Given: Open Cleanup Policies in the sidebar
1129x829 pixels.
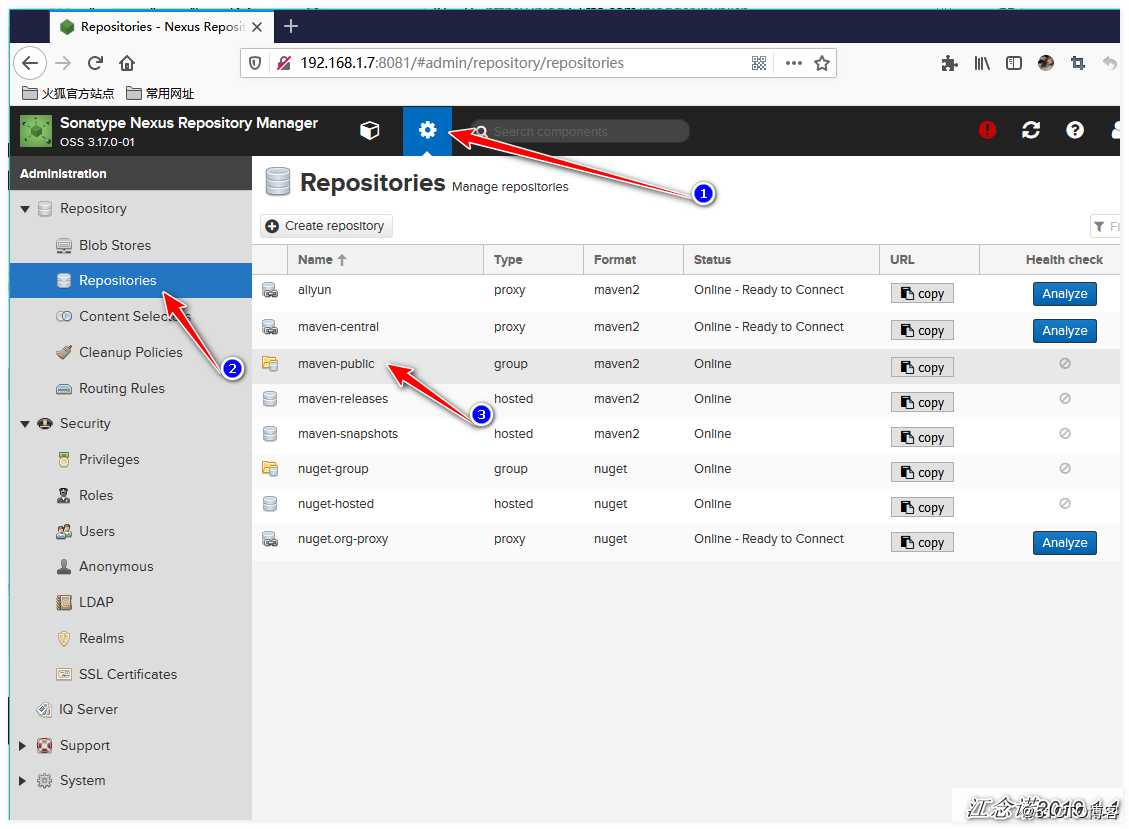Looking at the screenshot, I should click(x=130, y=352).
